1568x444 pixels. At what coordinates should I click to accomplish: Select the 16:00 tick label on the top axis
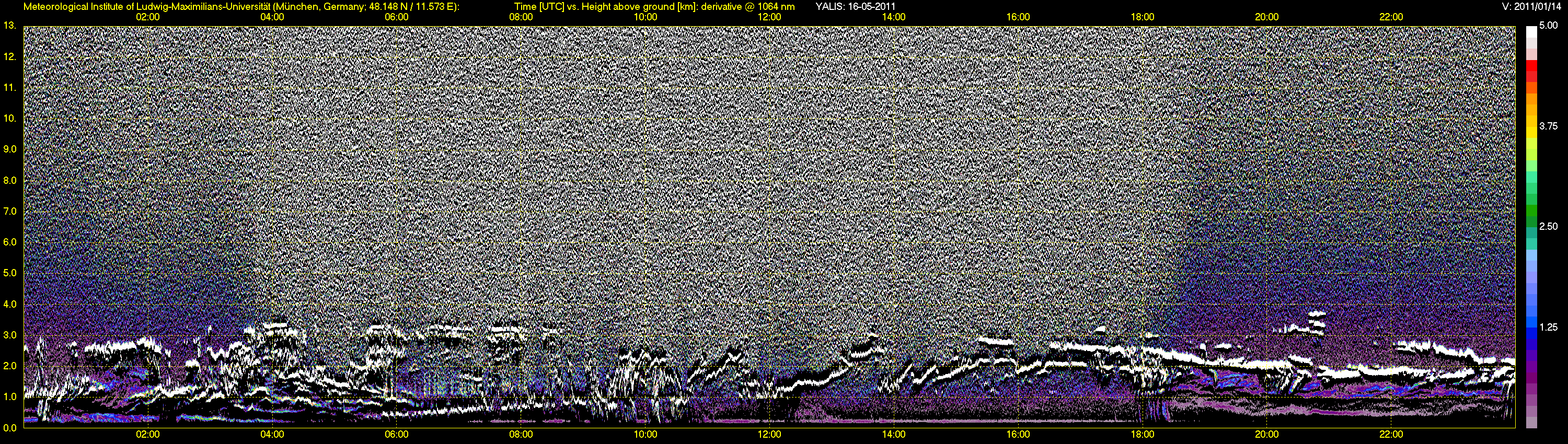point(1018,17)
